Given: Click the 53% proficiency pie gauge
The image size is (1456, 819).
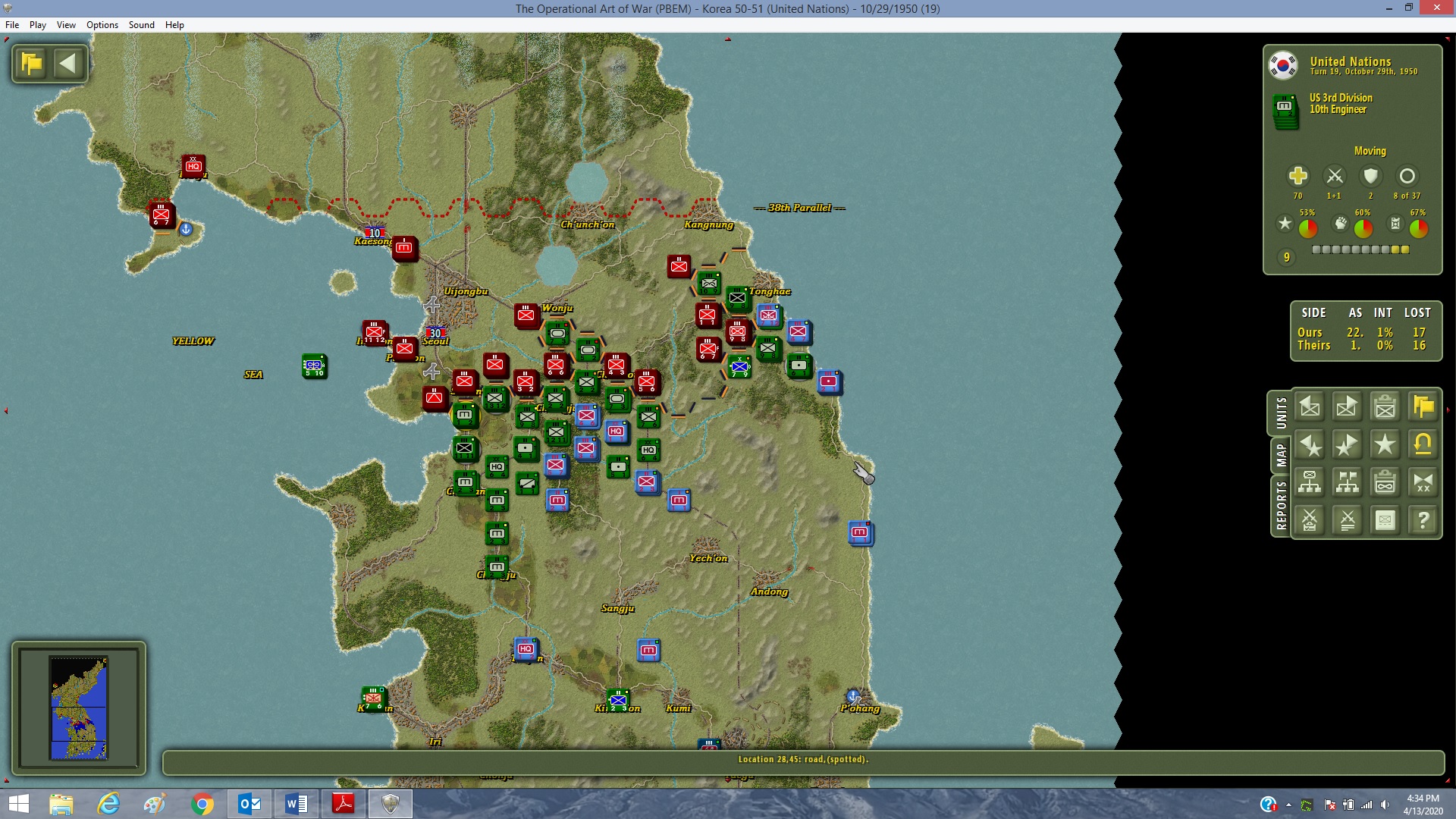Looking at the screenshot, I should (1308, 228).
